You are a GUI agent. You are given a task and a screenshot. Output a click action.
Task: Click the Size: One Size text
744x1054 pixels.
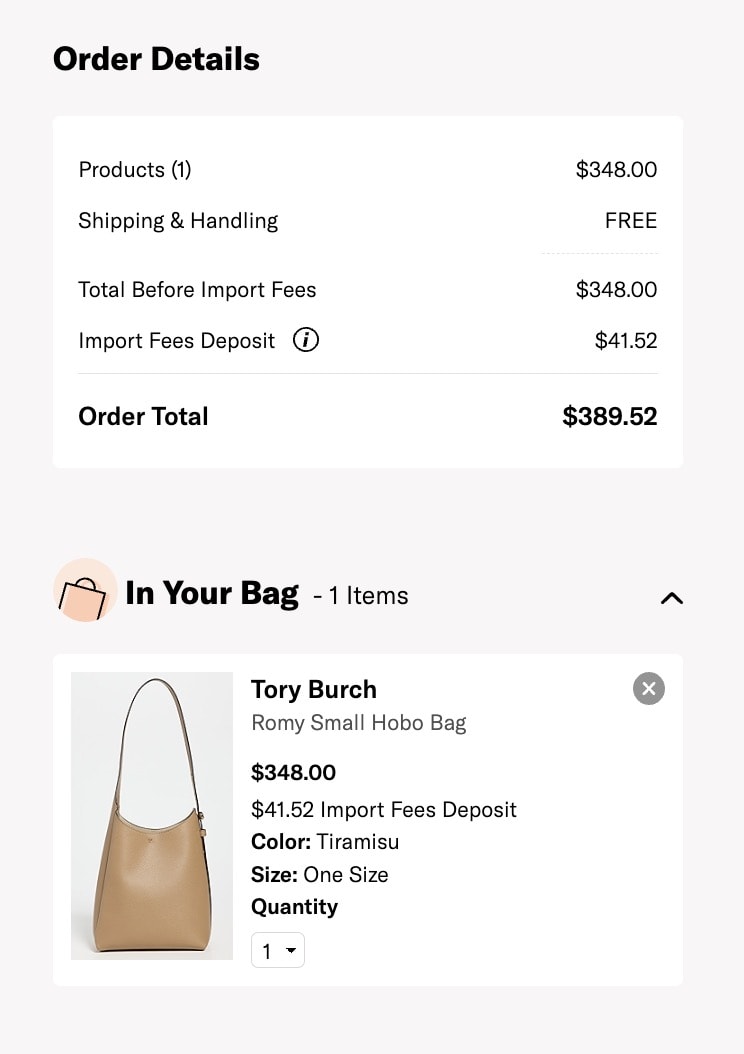[x=319, y=875]
